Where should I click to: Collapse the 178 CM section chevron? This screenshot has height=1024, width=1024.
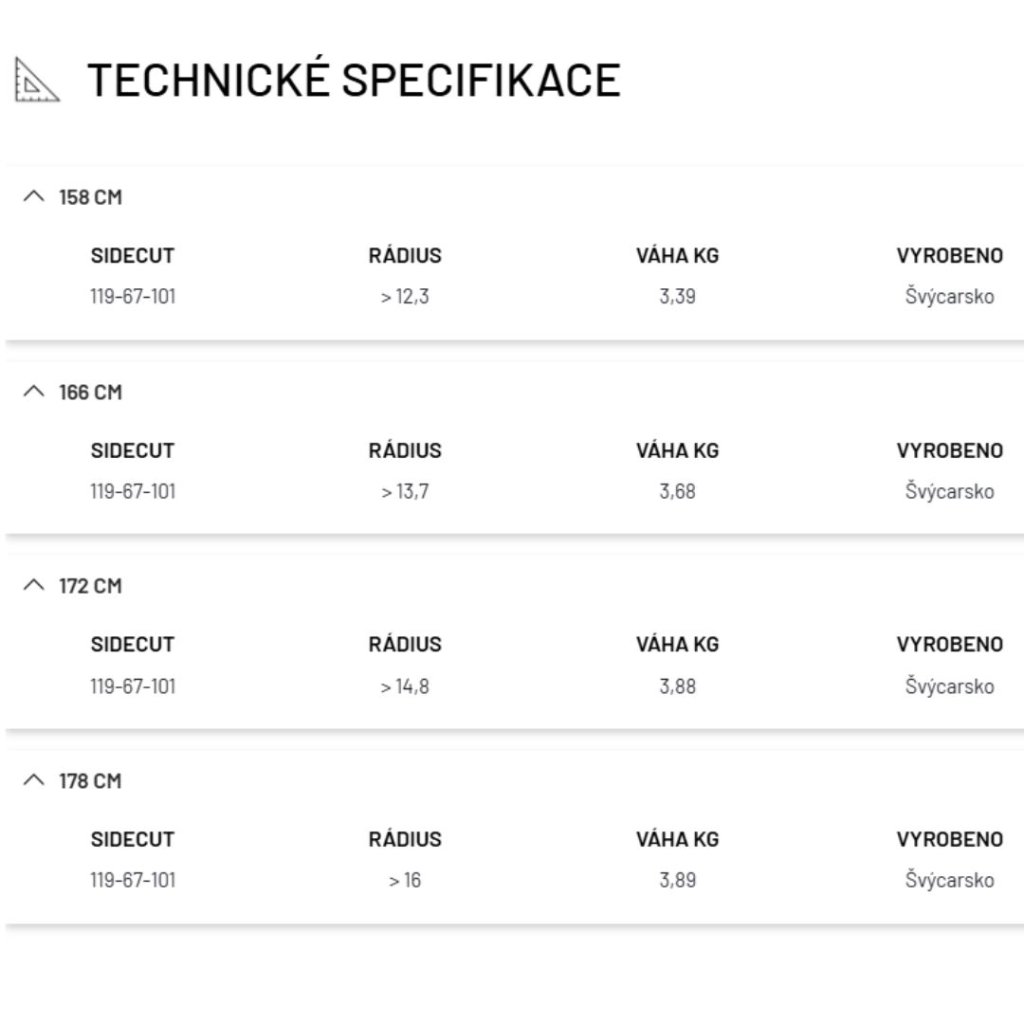tap(34, 781)
